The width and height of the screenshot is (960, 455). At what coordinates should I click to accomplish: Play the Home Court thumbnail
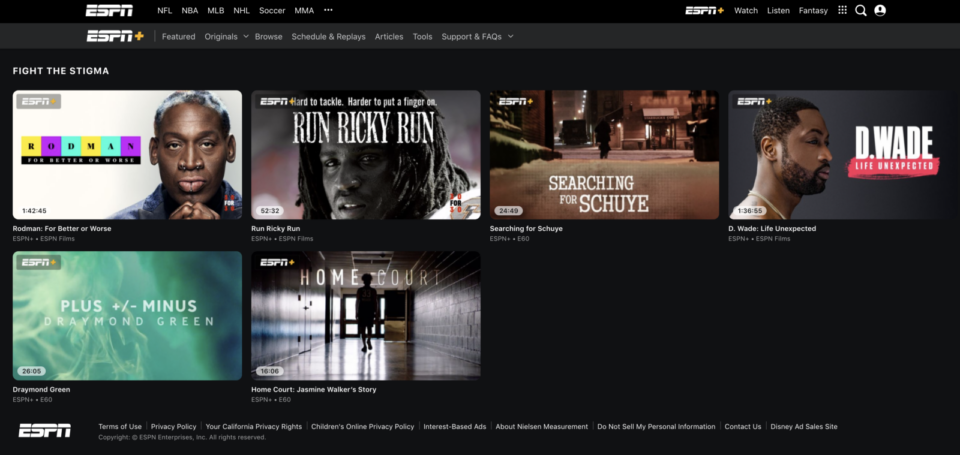tap(366, 315)
